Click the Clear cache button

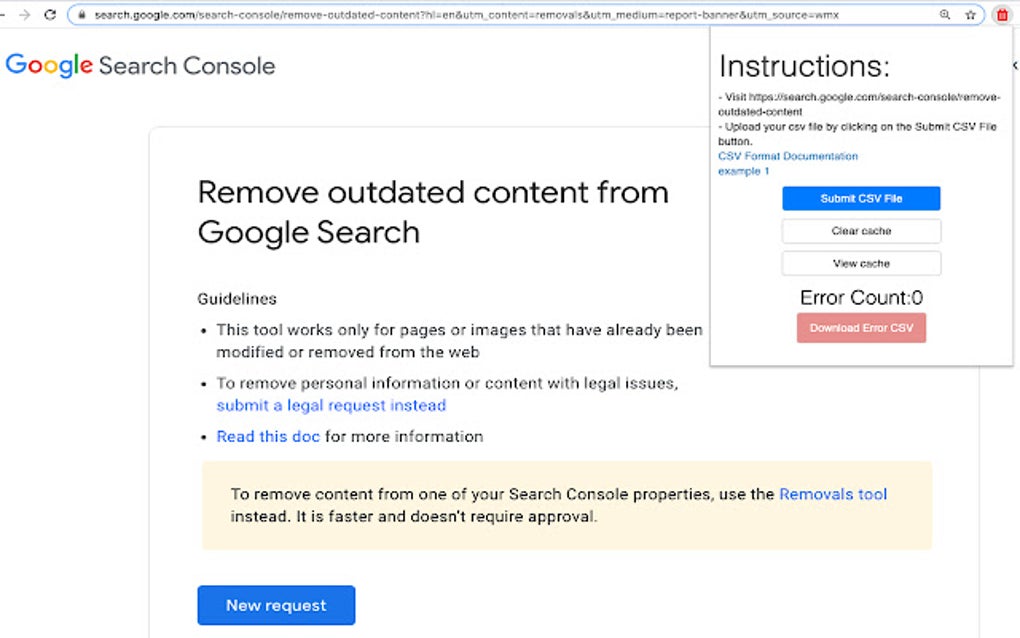(x=861, y=231)
